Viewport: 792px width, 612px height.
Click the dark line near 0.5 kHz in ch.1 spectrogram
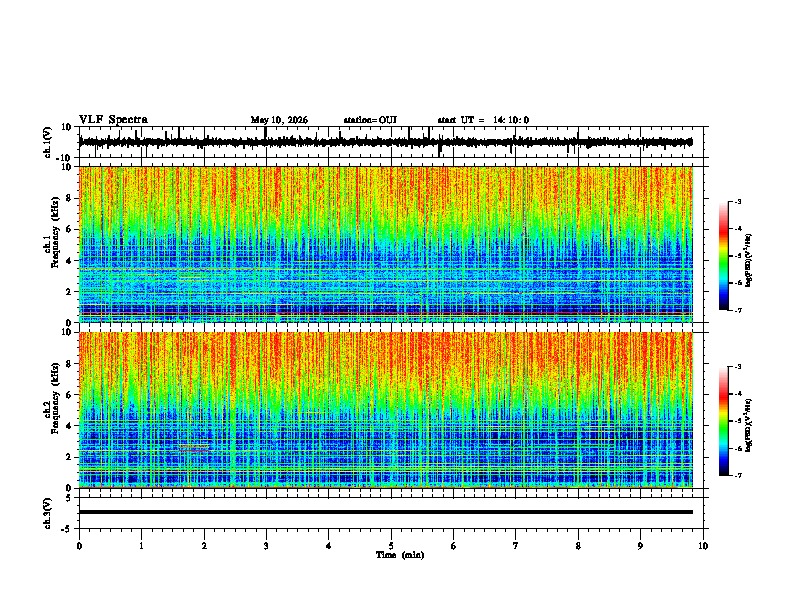point(385,314)
